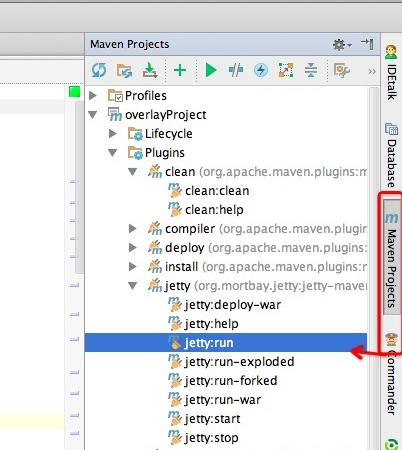Open the Database side tab
This screenshot has height=450, width=402.
coord(391,155)
